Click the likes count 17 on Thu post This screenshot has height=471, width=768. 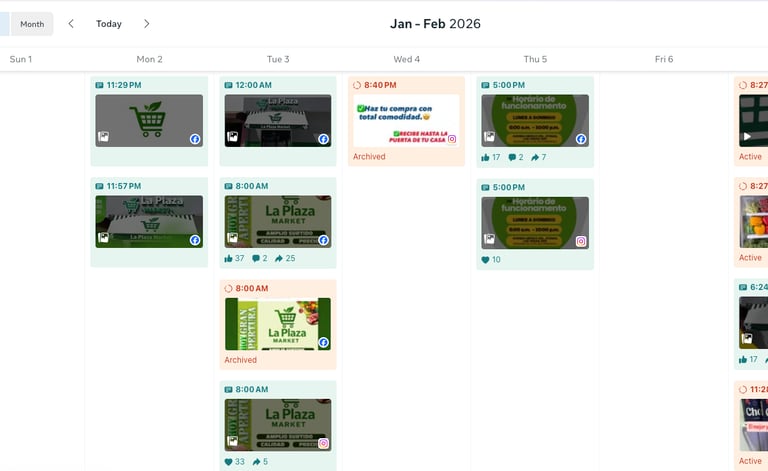tap(491, 158)
